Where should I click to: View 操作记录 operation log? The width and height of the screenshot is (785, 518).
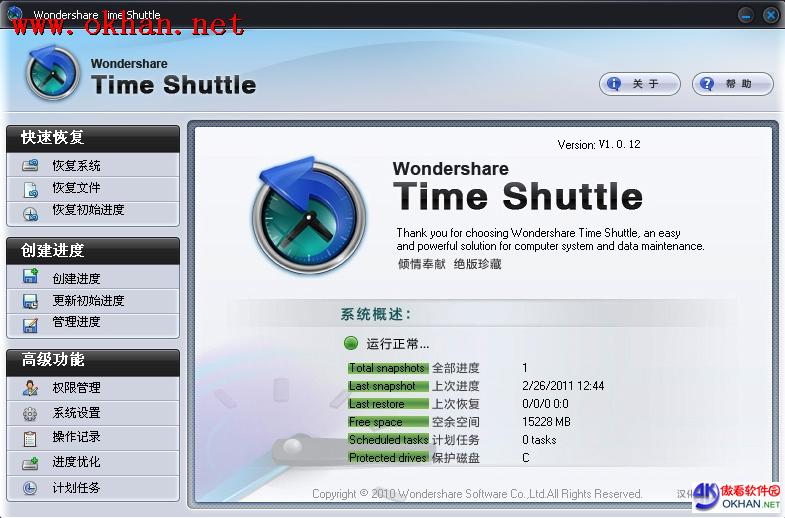coord(93,438)
